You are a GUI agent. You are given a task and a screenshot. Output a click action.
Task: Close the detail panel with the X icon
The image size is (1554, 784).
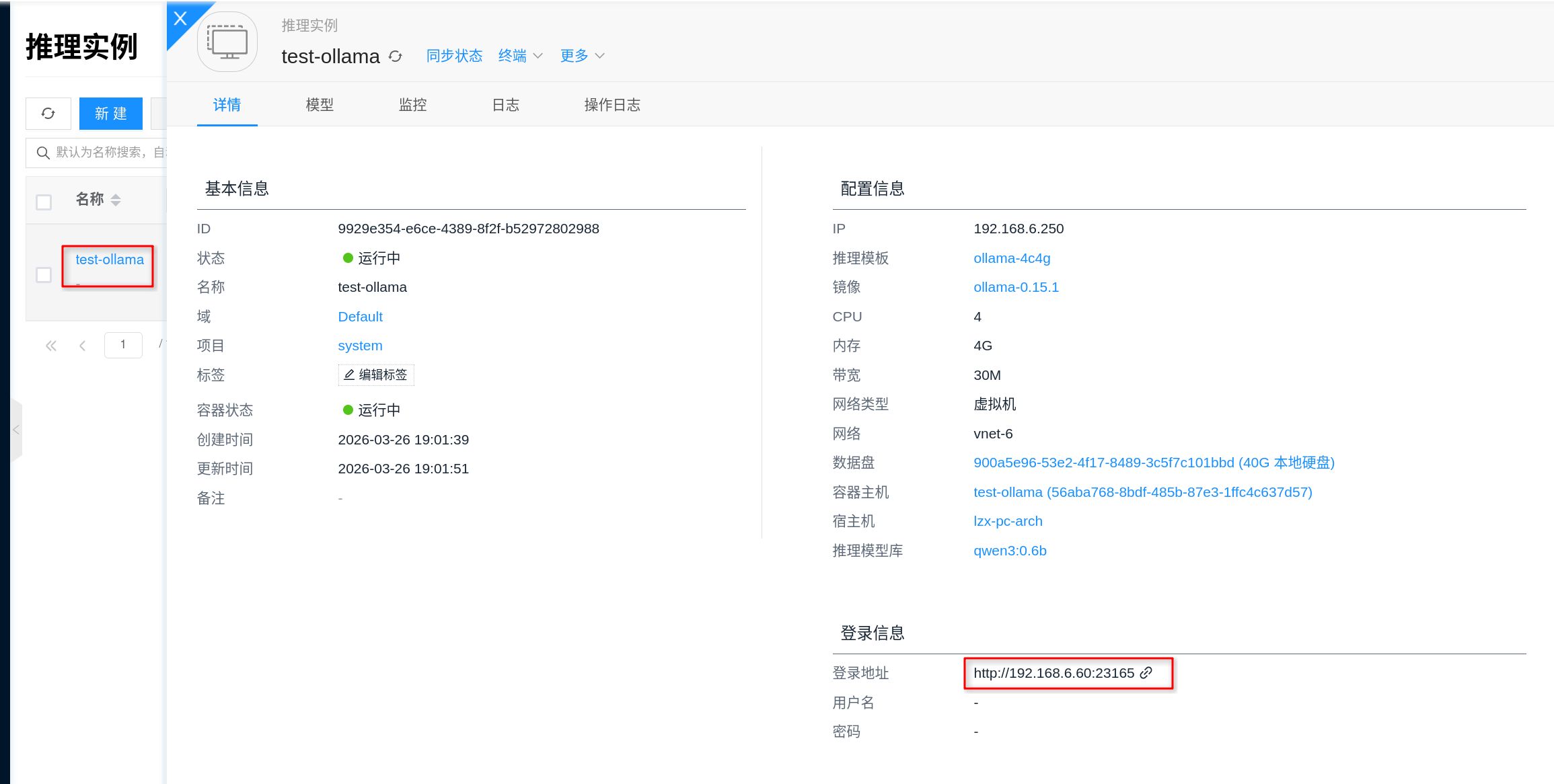[x=180, y=19]
